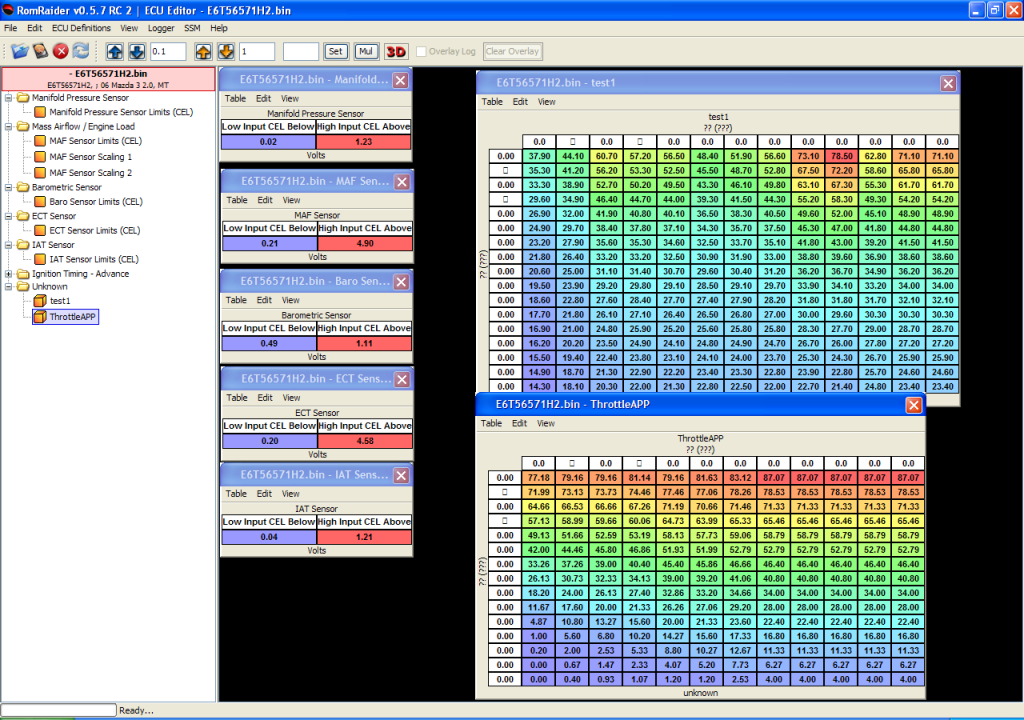Screen dimensions: 1024x720
Task: Click the Set button in toolbar
Action: [x=336, y=51]
